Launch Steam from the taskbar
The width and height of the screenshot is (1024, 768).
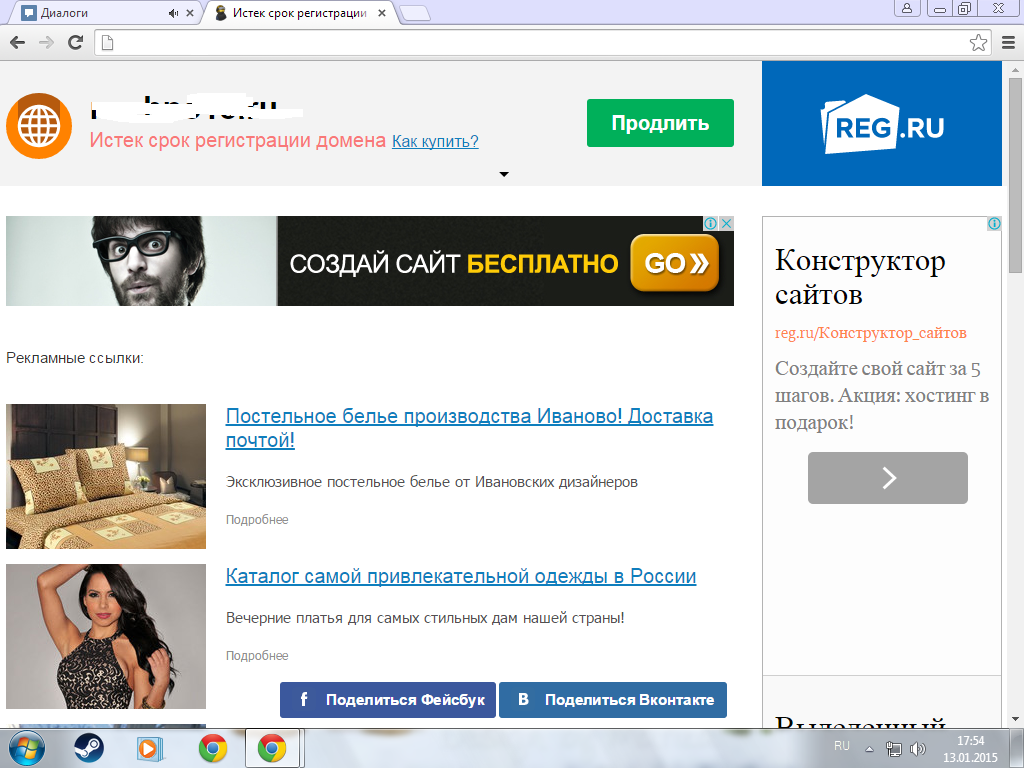coord(88,748)
